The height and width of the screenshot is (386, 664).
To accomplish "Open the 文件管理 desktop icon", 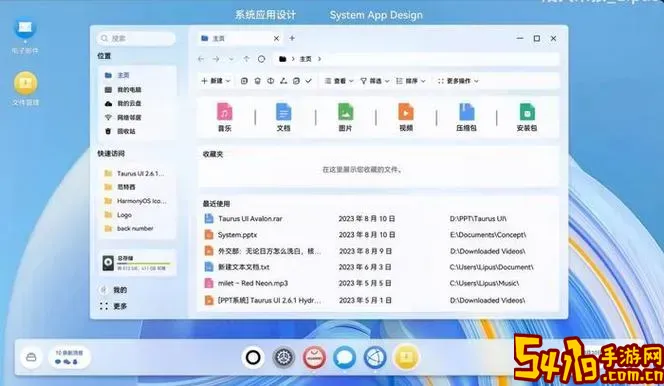I will 25,88.
